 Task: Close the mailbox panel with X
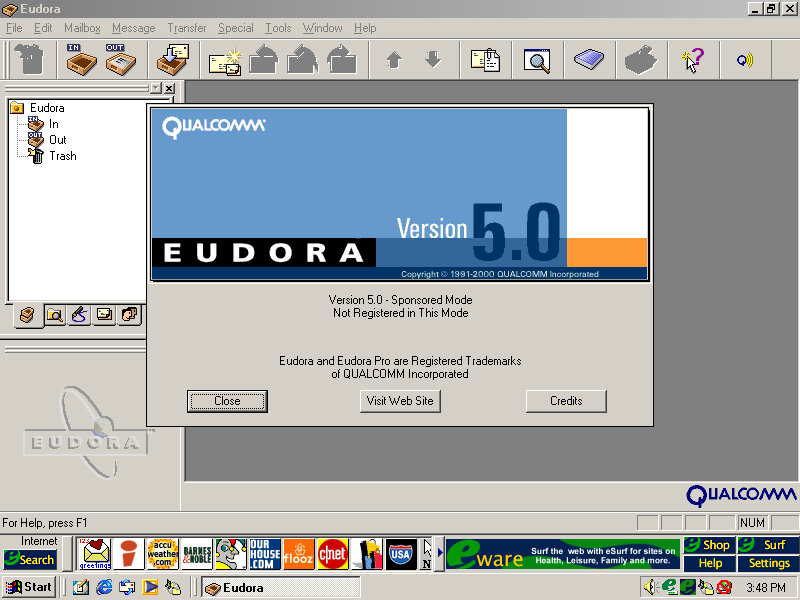[169, 89]
